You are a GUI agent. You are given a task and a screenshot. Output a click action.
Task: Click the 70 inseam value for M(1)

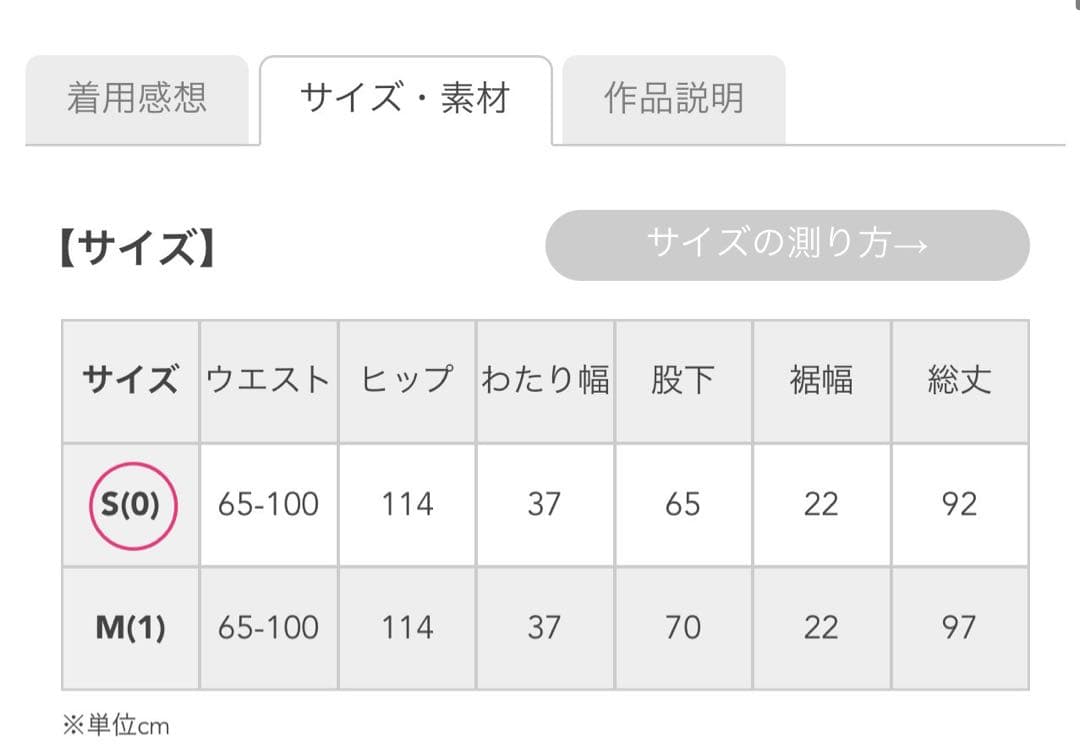(683, 628)
